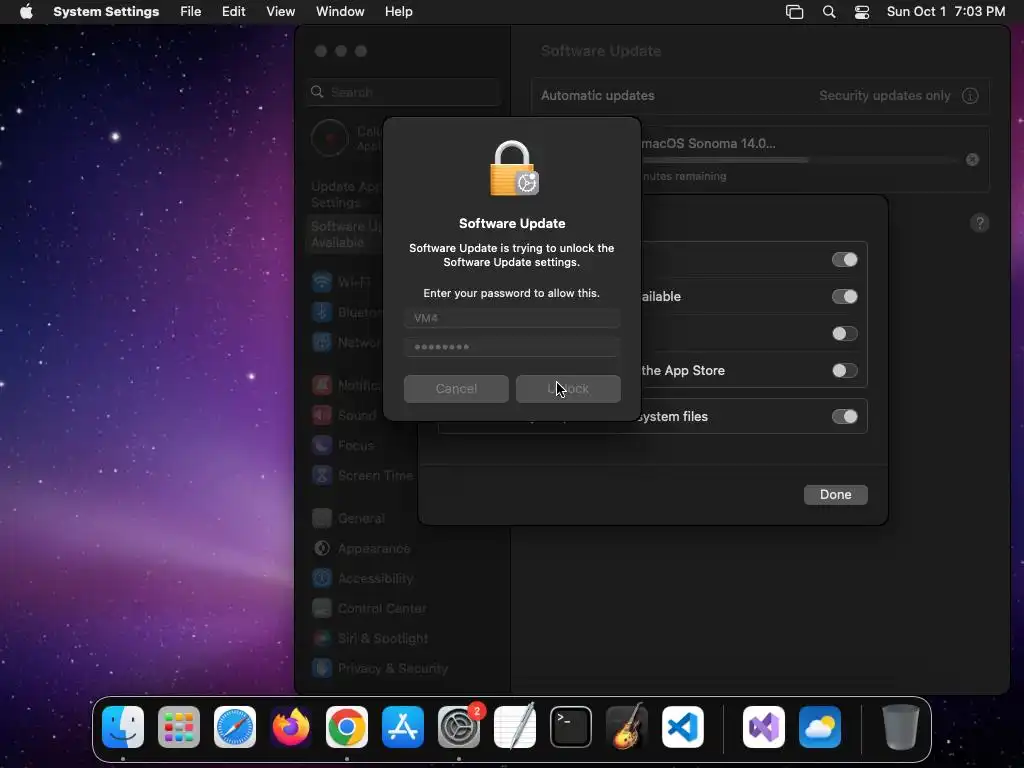The image size is (1024, 768).
Task: Toggle the 'the App Store' updates switch
Action: (844, 371)
